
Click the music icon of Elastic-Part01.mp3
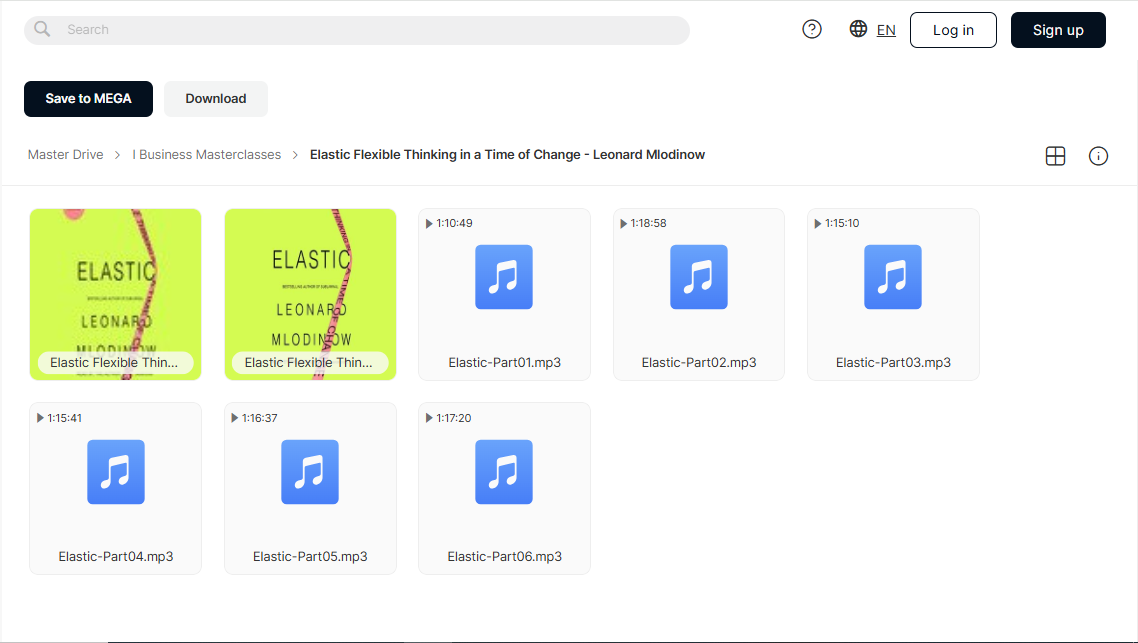504,277
